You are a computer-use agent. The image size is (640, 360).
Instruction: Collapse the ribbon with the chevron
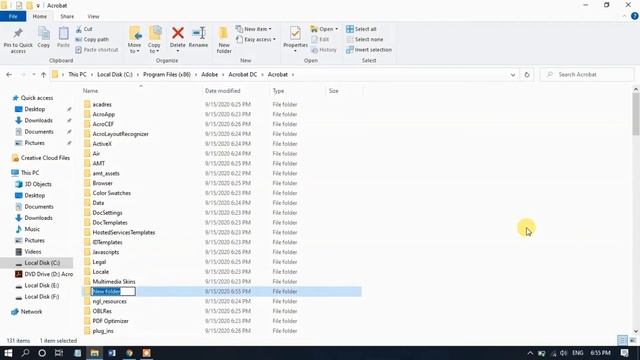point(624,16)
